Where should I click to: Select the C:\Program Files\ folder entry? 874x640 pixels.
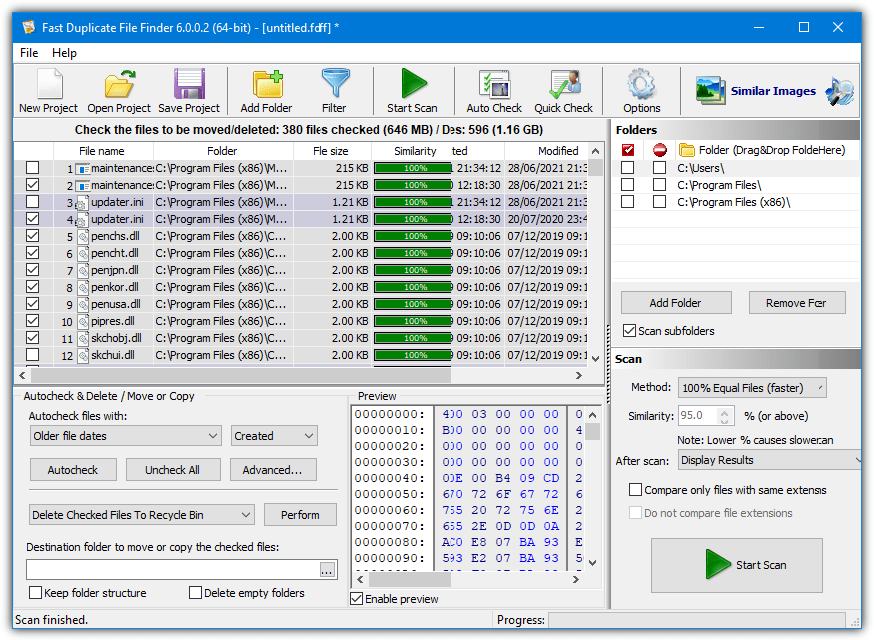tap(719, 185)
